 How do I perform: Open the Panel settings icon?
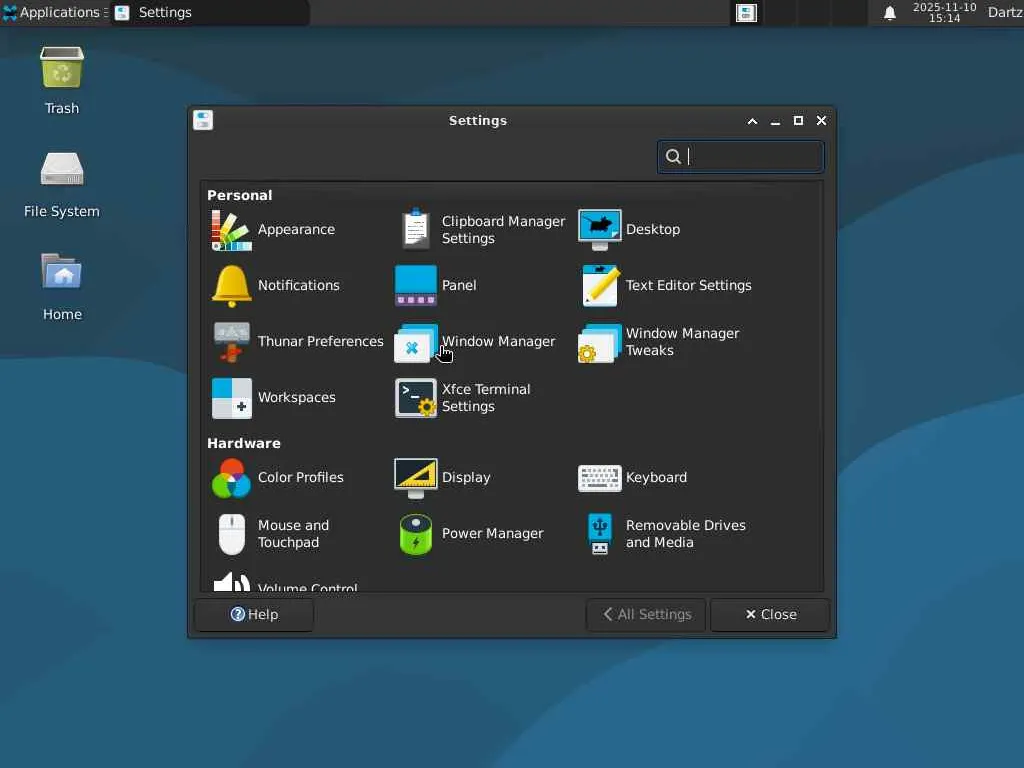pyautogui.click(x=415, y=285)
